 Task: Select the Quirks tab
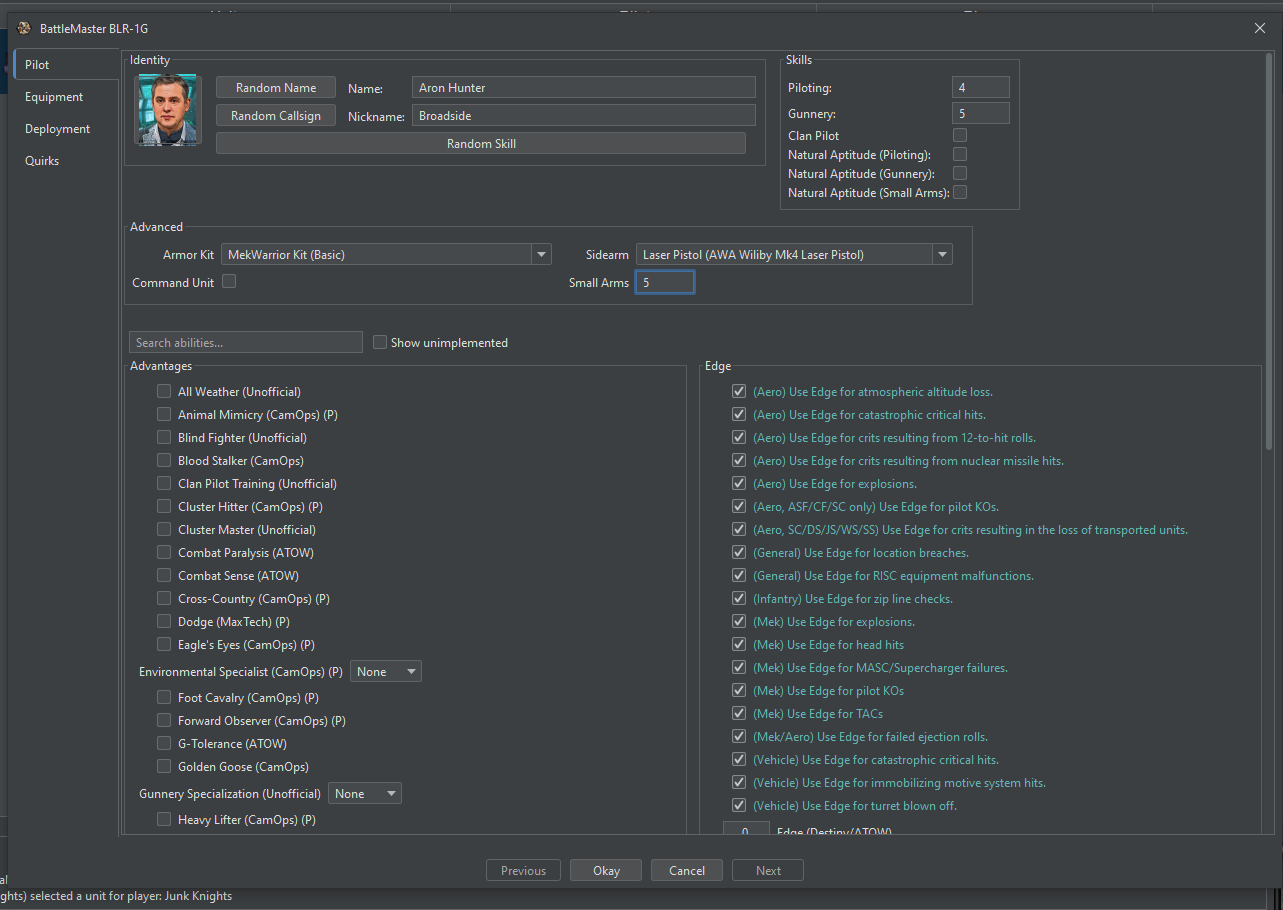[42, 161]
